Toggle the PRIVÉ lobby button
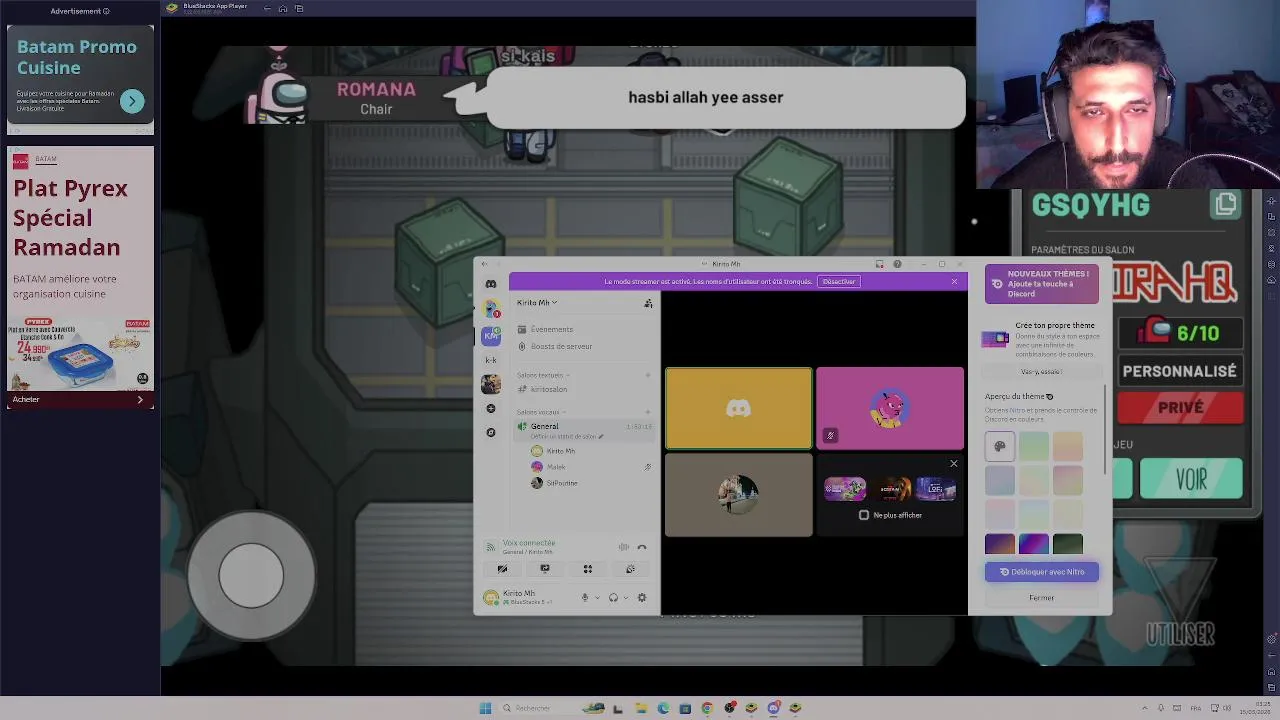 (1181, 408)
